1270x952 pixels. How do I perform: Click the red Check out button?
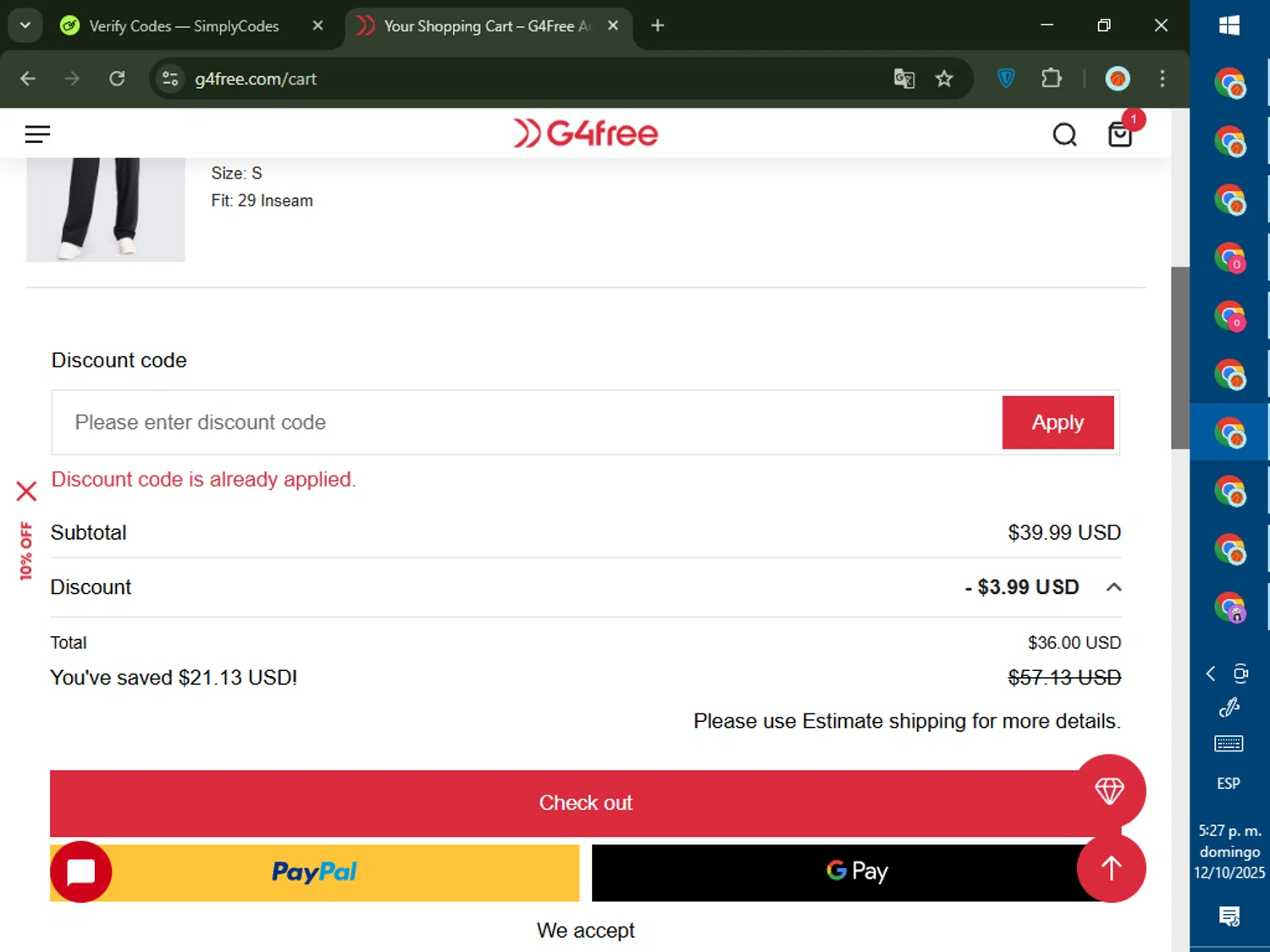click(x=585, y=803)
